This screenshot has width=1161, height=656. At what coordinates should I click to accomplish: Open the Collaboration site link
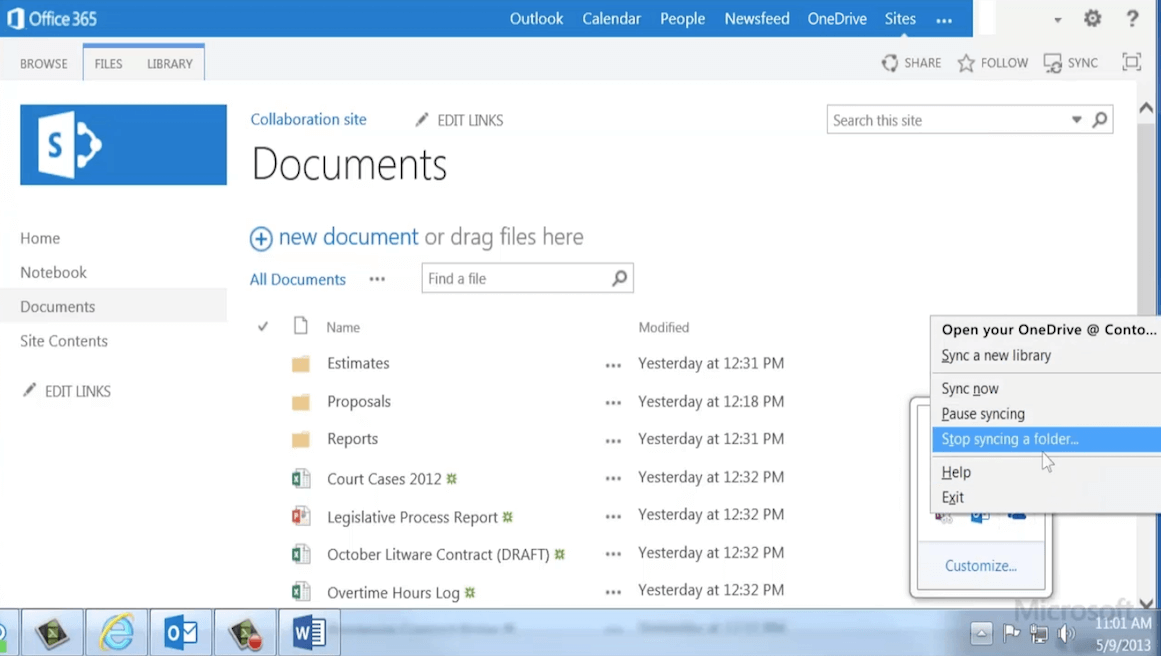pos(308,119)
